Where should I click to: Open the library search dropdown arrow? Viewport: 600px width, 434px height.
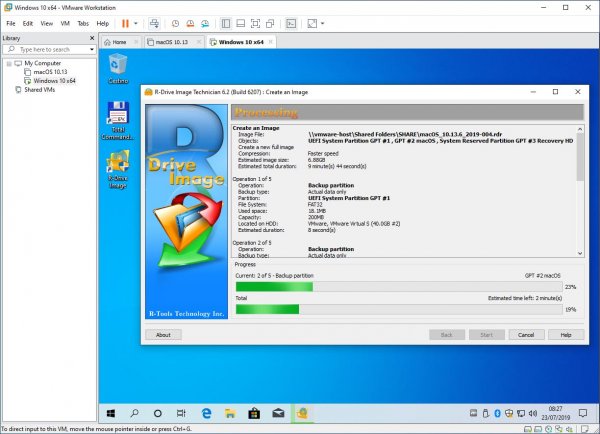pos(92,49)
